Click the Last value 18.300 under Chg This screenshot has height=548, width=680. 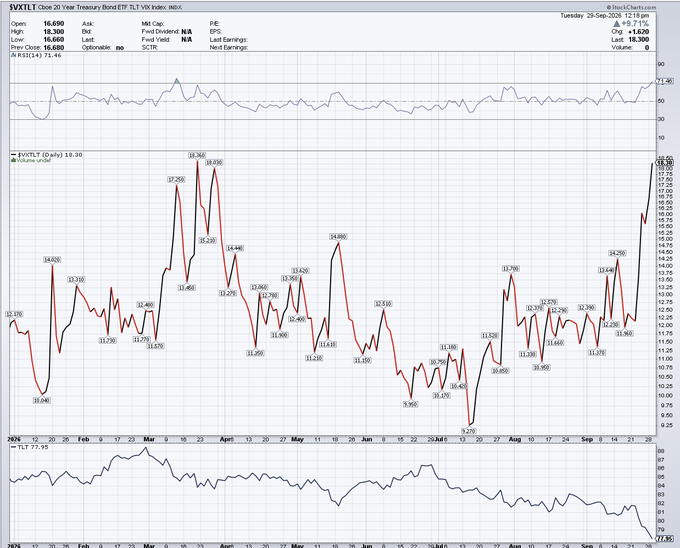pyautogui.click(x=638, y=39)
